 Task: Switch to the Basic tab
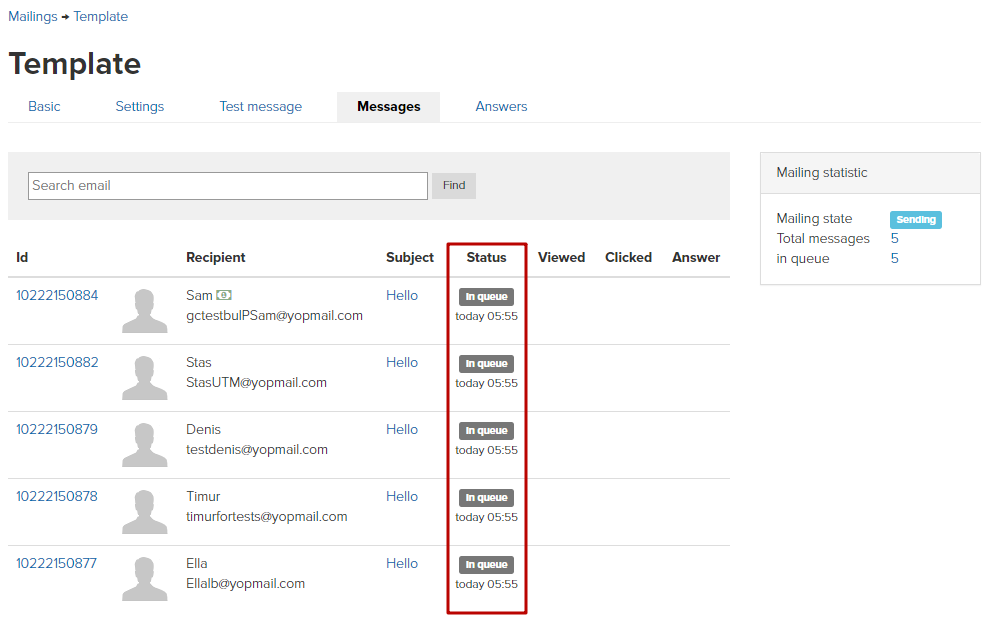click(x=44, y=106)
